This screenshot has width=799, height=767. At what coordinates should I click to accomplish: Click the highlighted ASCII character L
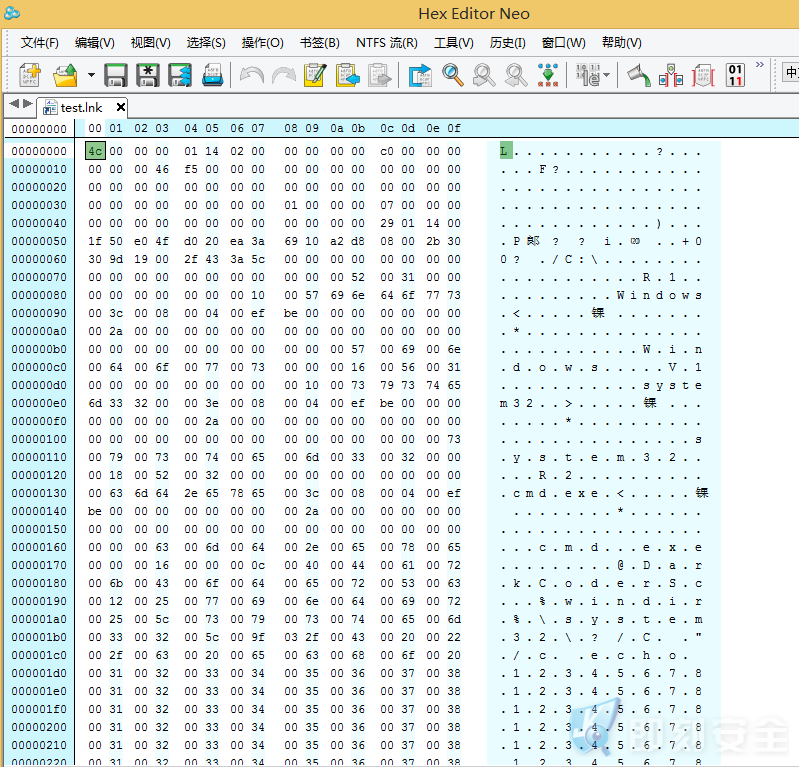tap(505, 151)
